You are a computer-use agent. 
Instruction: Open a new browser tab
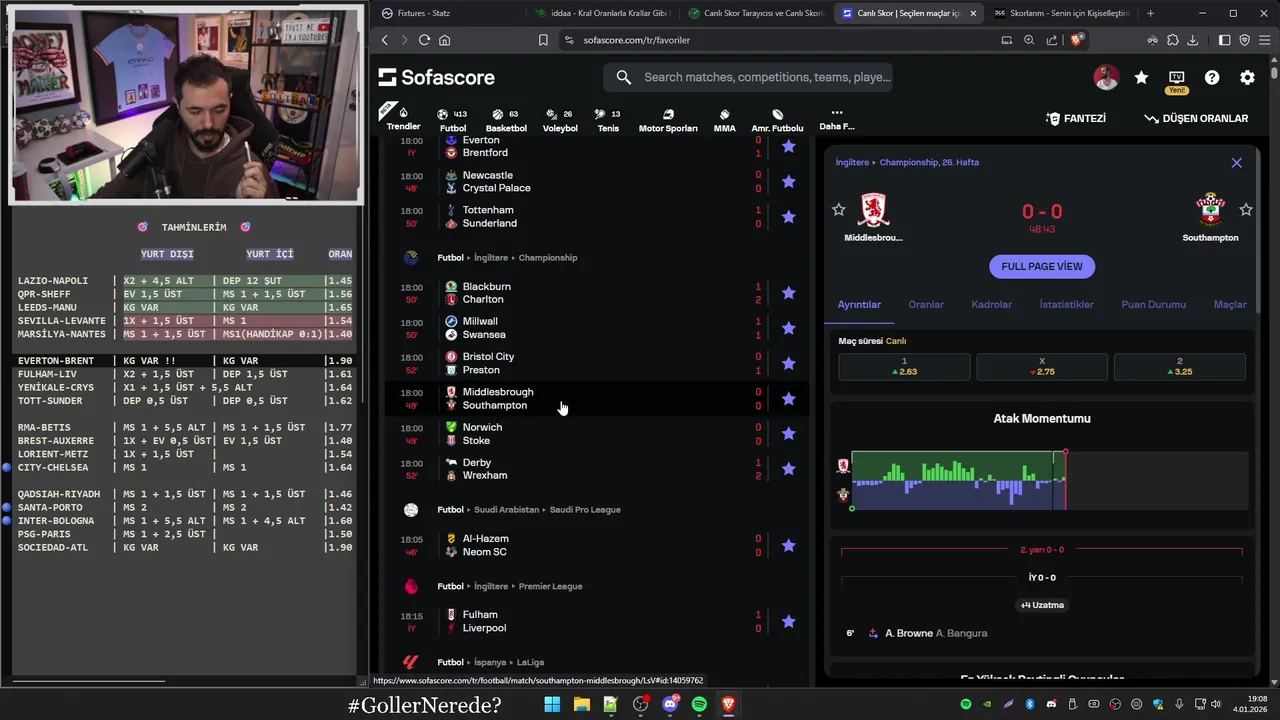click(x=1150, y=13)
